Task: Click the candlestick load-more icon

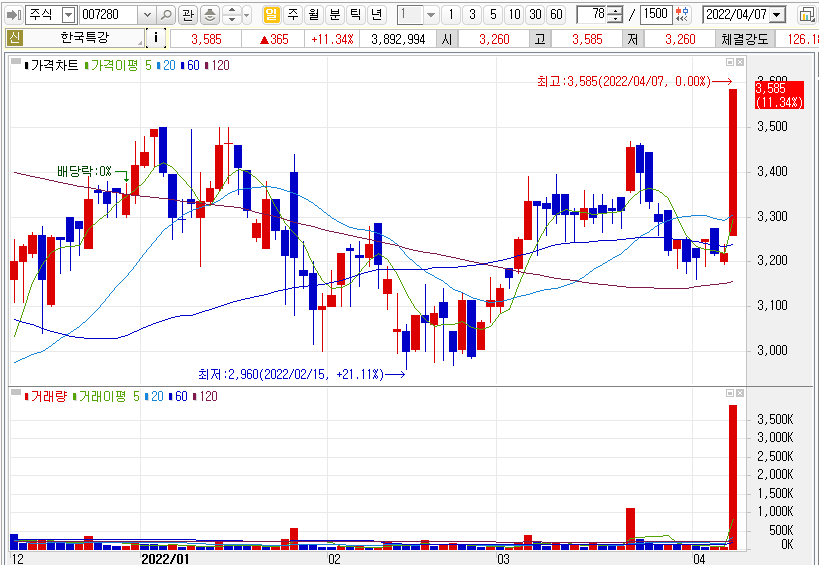Action: point(682,15)
